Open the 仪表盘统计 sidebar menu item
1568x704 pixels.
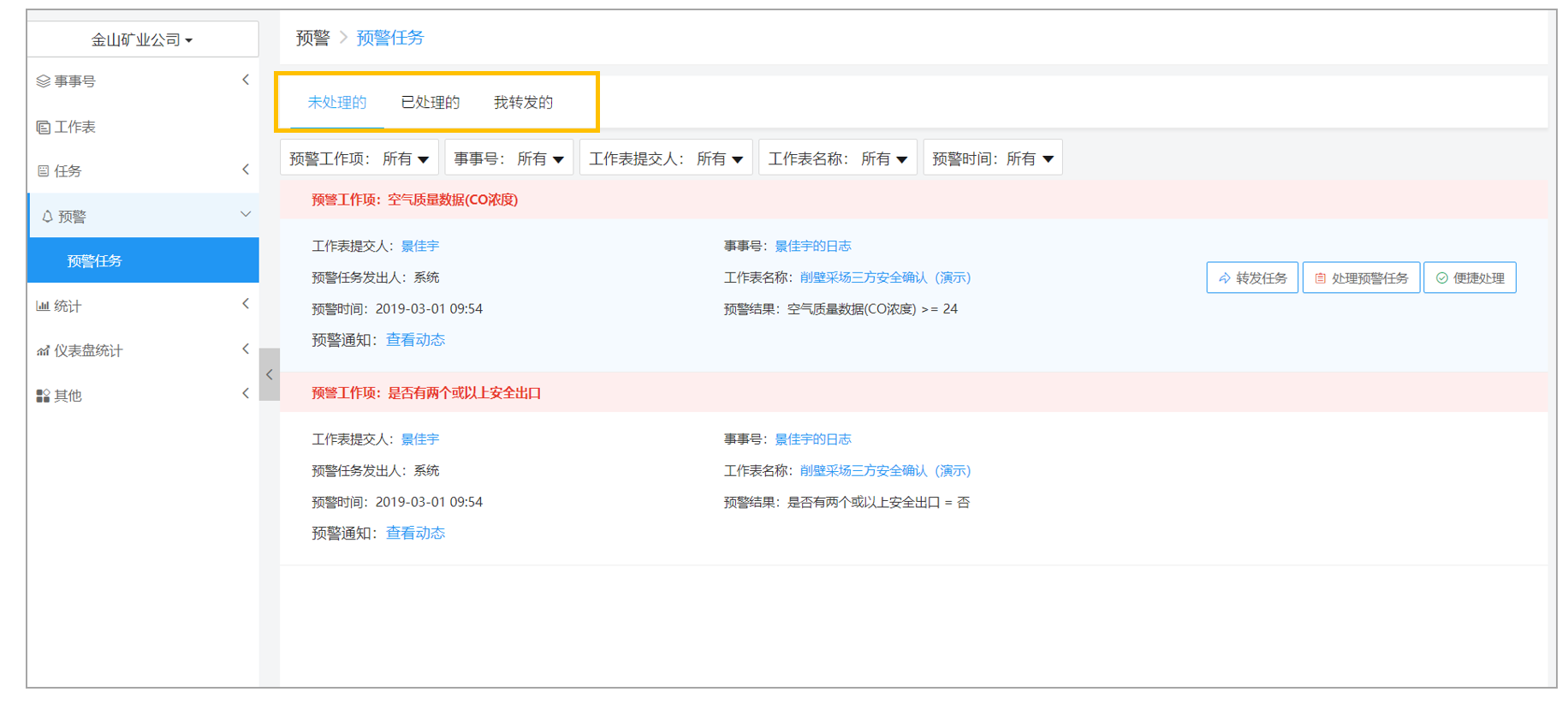[143, 351]
